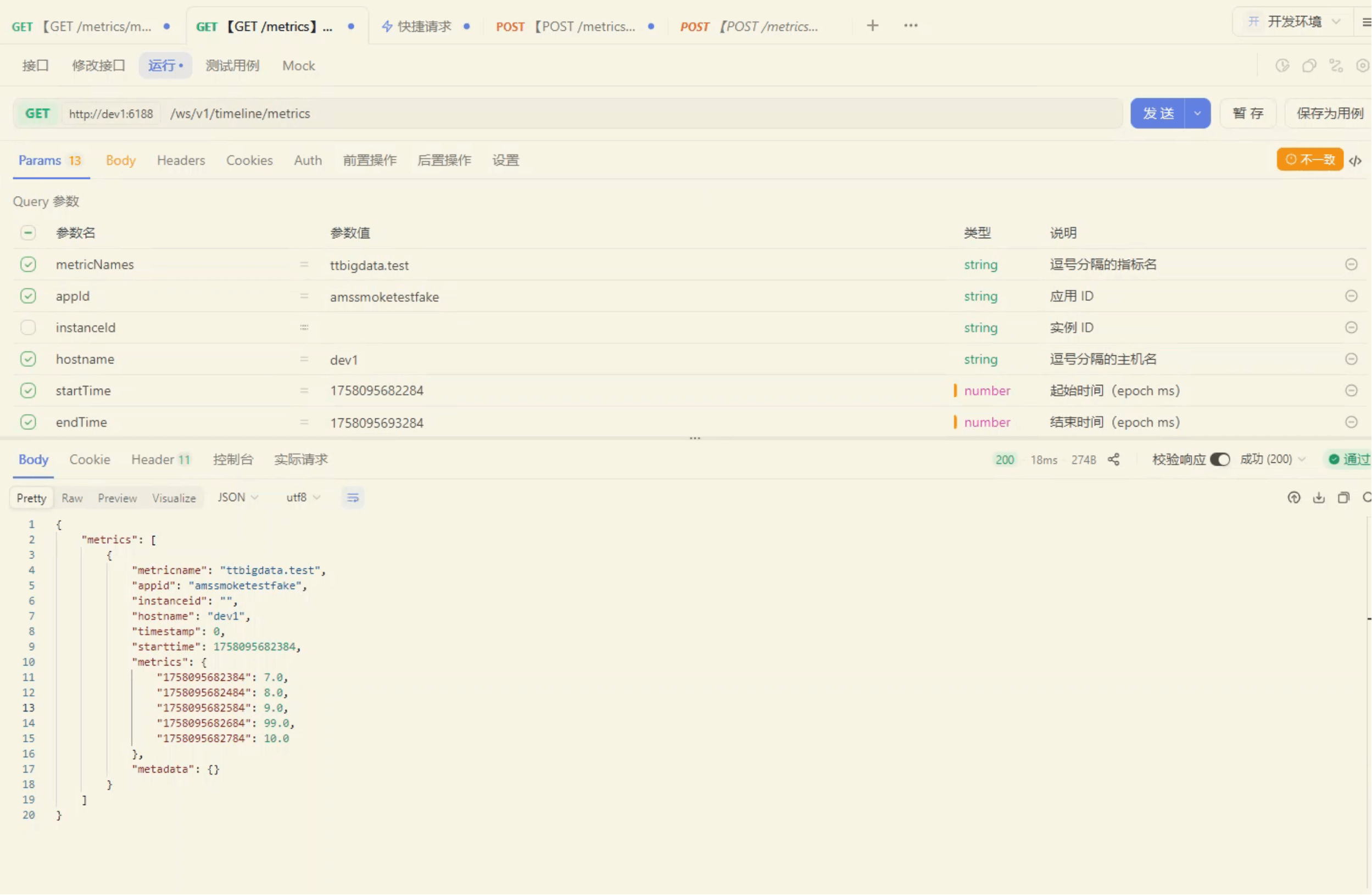The height and width of the screenshot is (895, 1372).
Task: Select the GET method dropdown
Action: click(x=37, y=114)
